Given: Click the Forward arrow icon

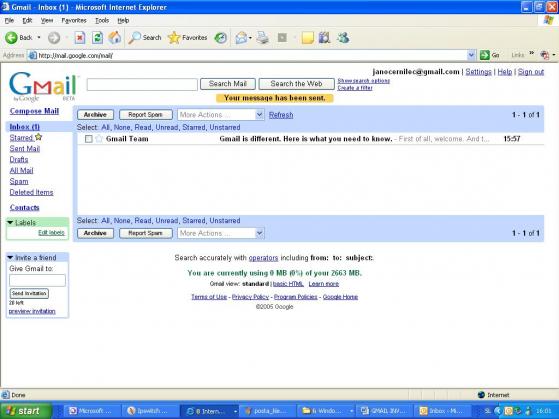Looking at the screenshot, I should point(54,37).
